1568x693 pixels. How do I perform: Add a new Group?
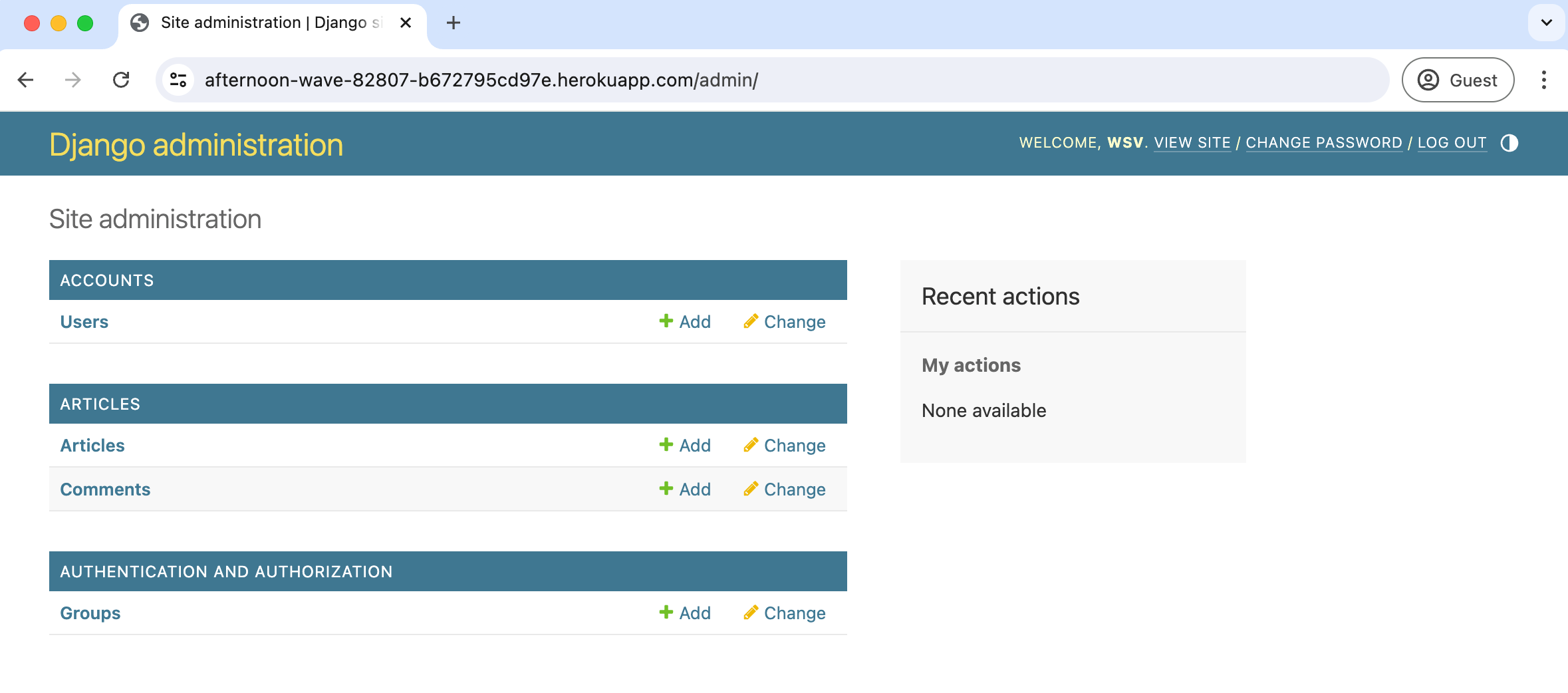[x=685, y=613]
